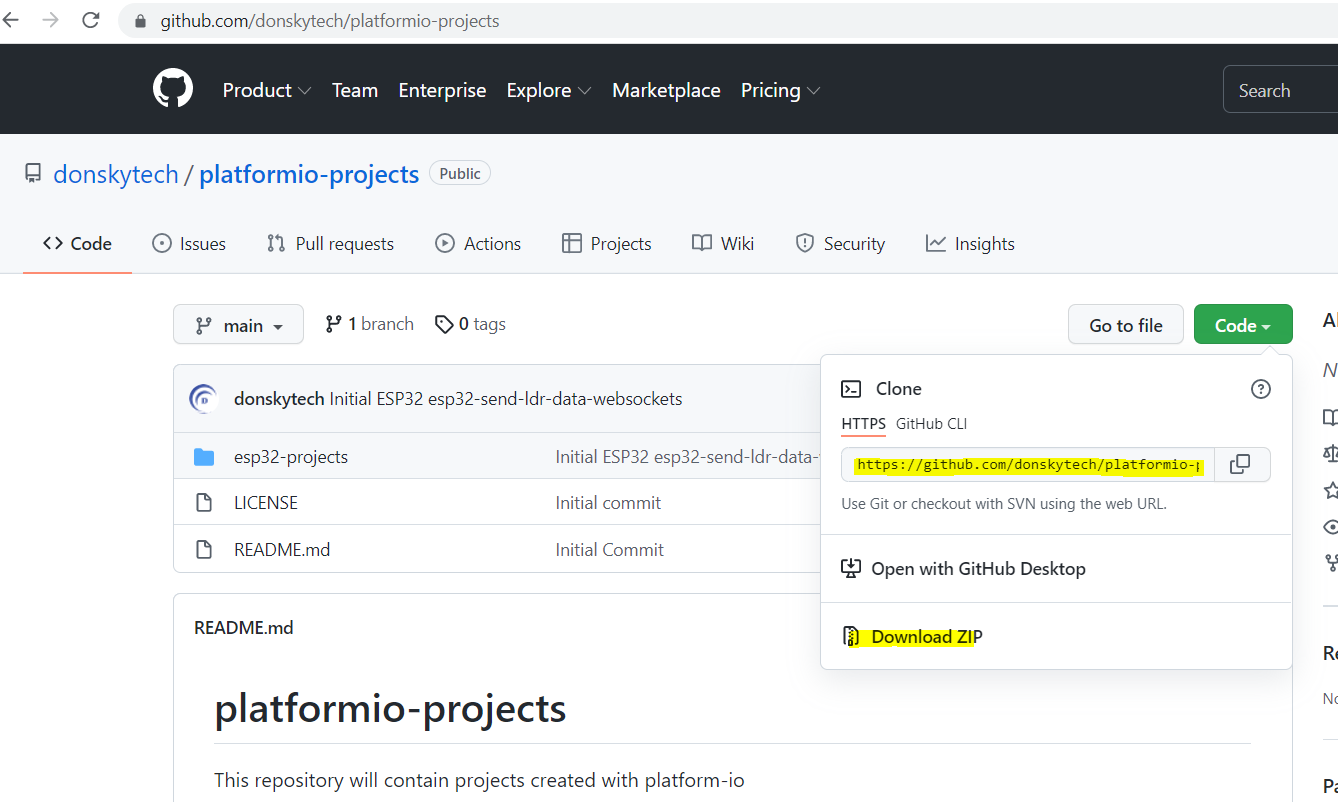Click the LICENSE row's Initial commit message
This screenshot has width=1338, height=802.
(x=608, y=503)
